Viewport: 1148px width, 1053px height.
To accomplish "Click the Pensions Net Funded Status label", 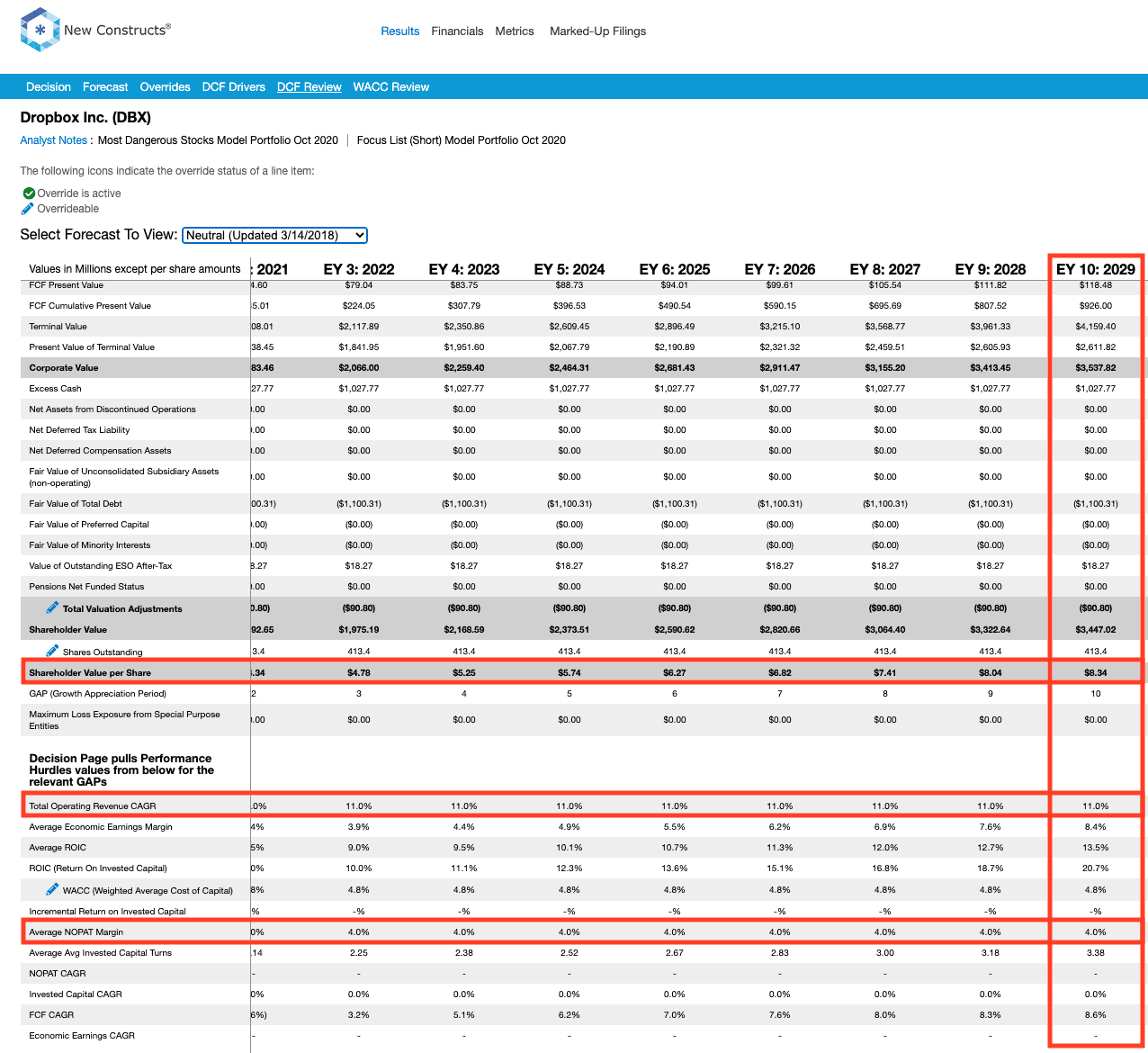I will point(86,586).
